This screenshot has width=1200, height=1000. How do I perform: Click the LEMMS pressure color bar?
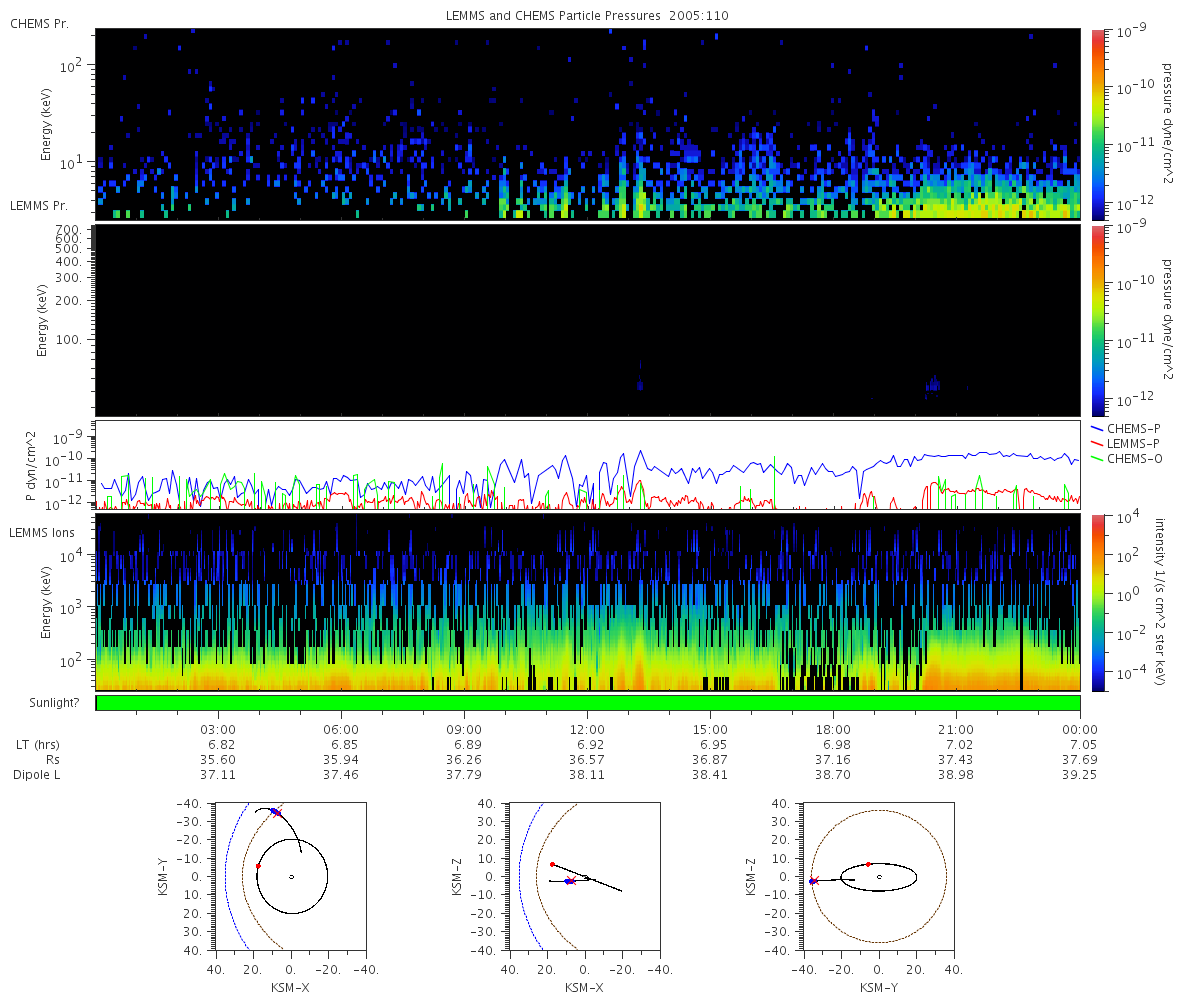pyautogui.click(x=1098, y=320)
